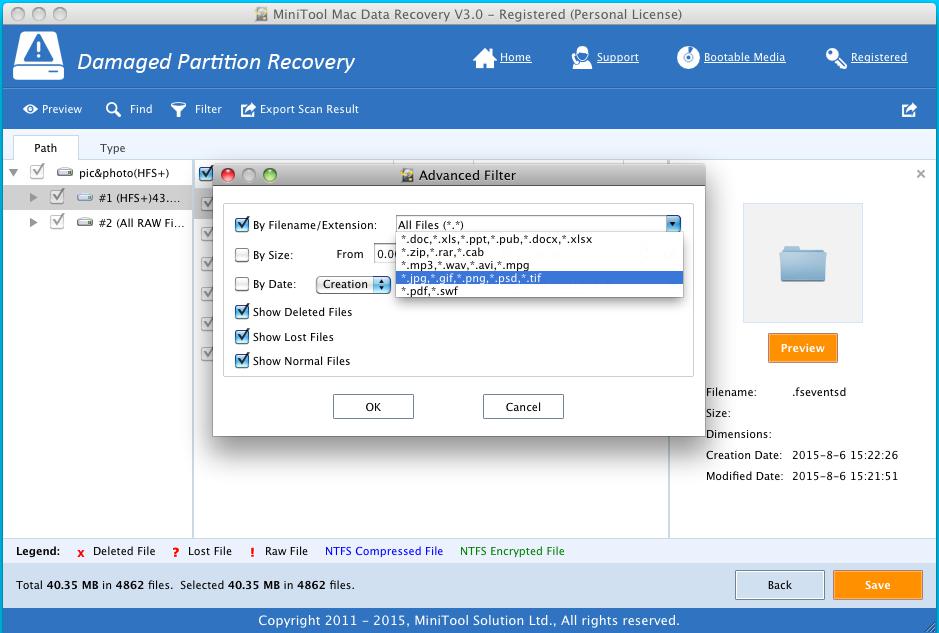This screenshot has height=633, width=939.
Task: Switch to the Type tab
Action: 113,148
